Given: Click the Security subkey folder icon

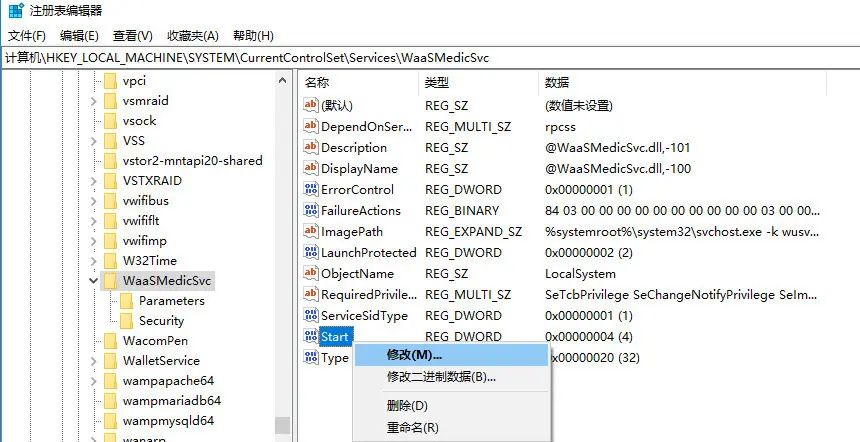Looking at the screenshot, I should click(126, 321).
